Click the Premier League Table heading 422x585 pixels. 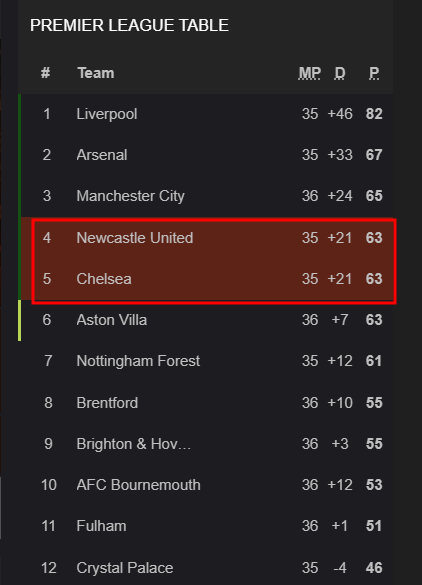tap(129, 25)
